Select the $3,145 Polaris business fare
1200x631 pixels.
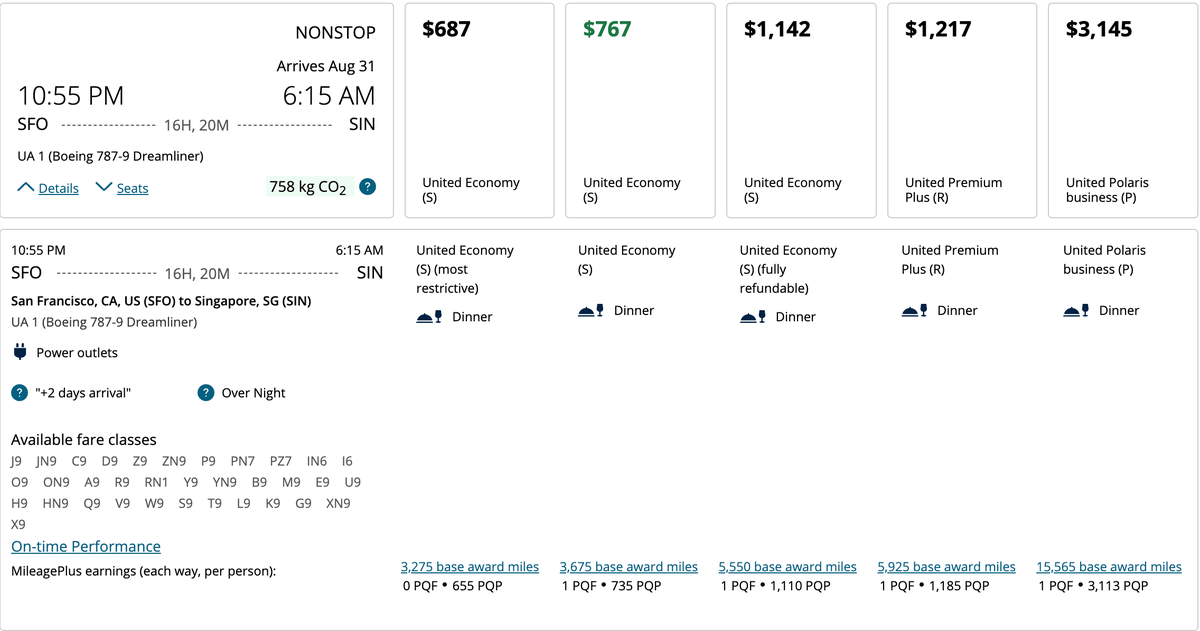coord(1123,110)
